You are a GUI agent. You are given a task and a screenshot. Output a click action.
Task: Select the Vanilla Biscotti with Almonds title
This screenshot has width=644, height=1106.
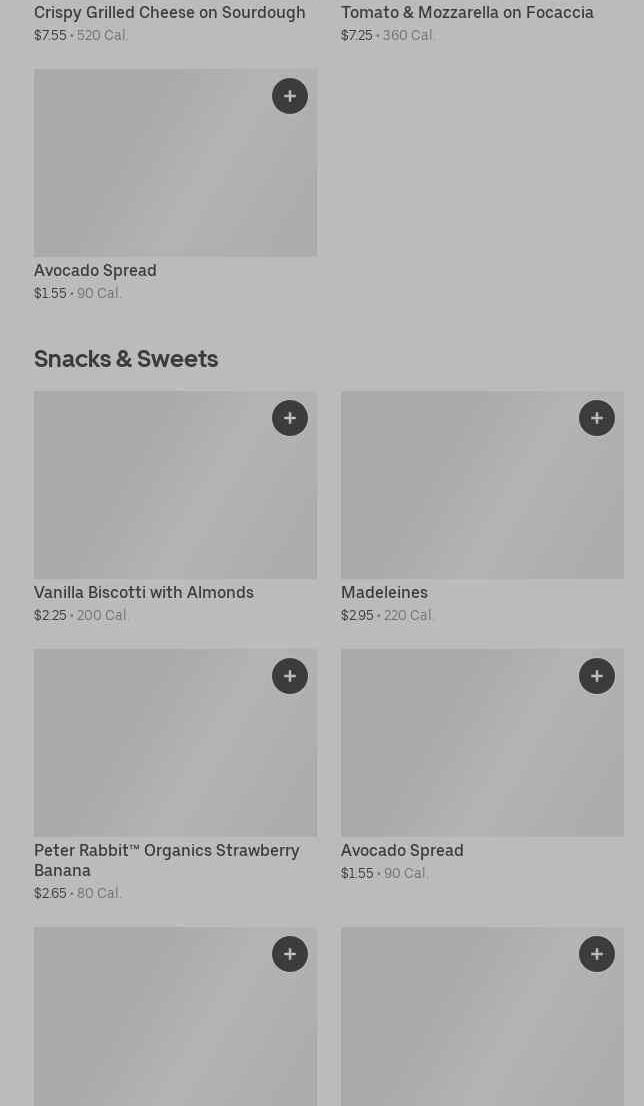click(x=144, y=593)
